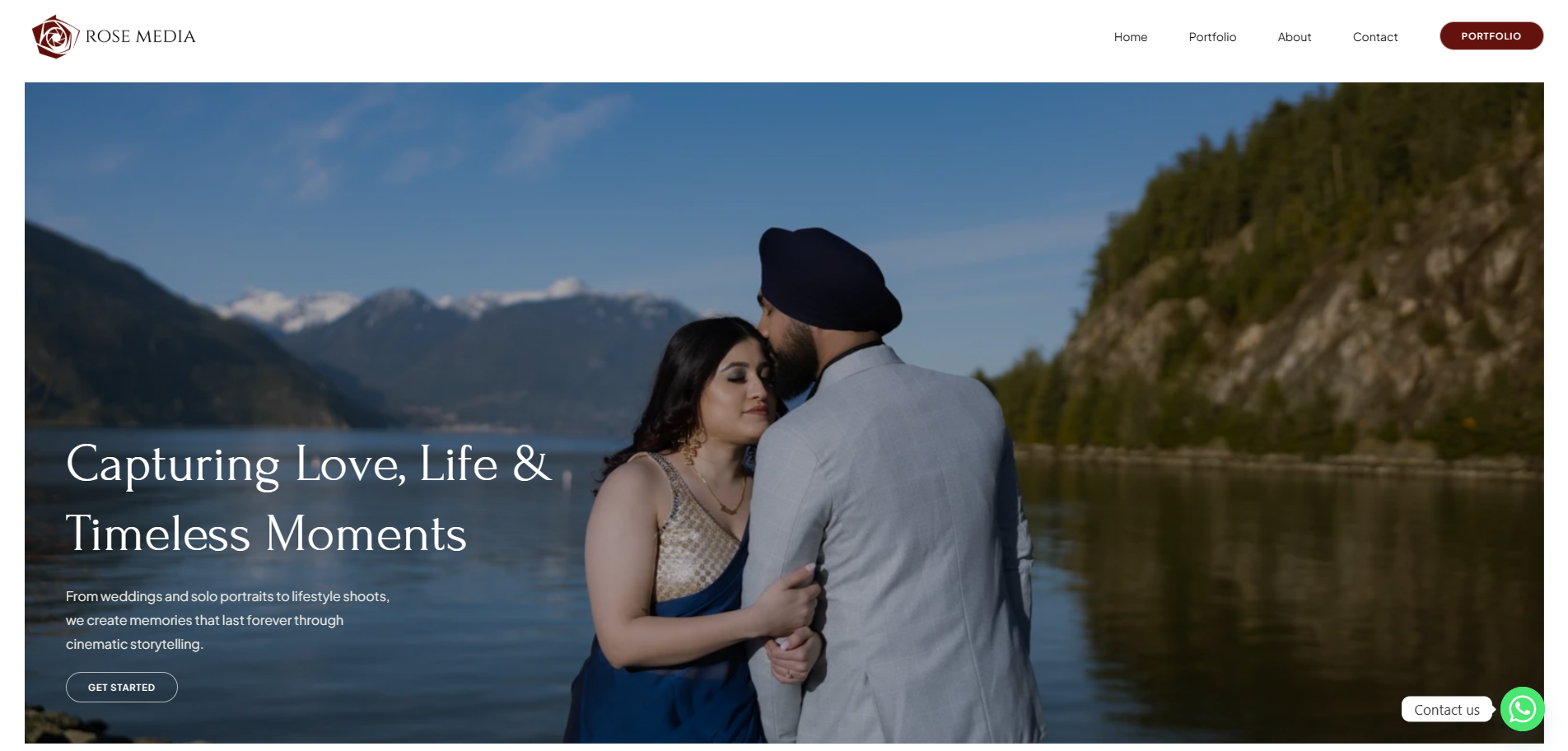Click the snow-capped mountain peaks in the background
The width and height of the screenshot is (1568, 751).
point(445,305)
